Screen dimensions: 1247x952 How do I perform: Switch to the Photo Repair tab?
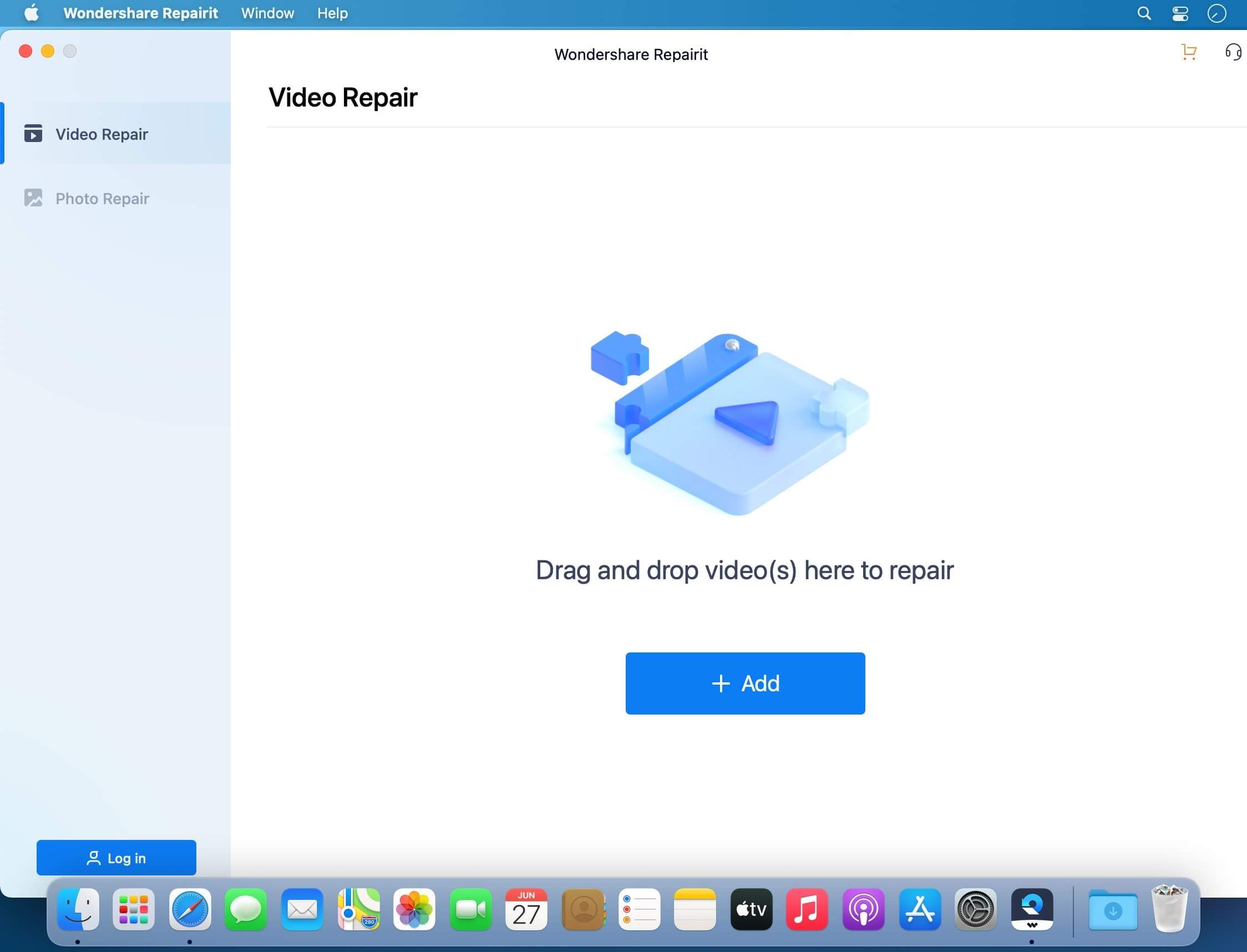102,199
